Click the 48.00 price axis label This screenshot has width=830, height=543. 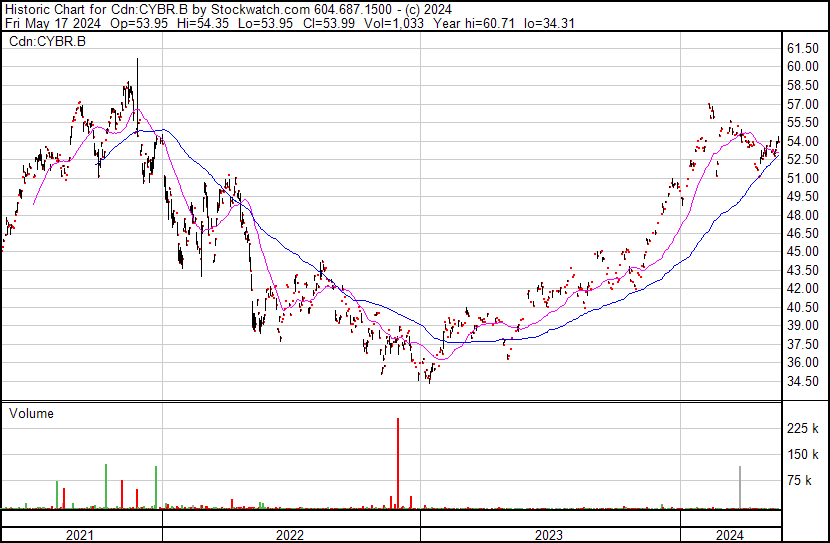tap(803, 215)
